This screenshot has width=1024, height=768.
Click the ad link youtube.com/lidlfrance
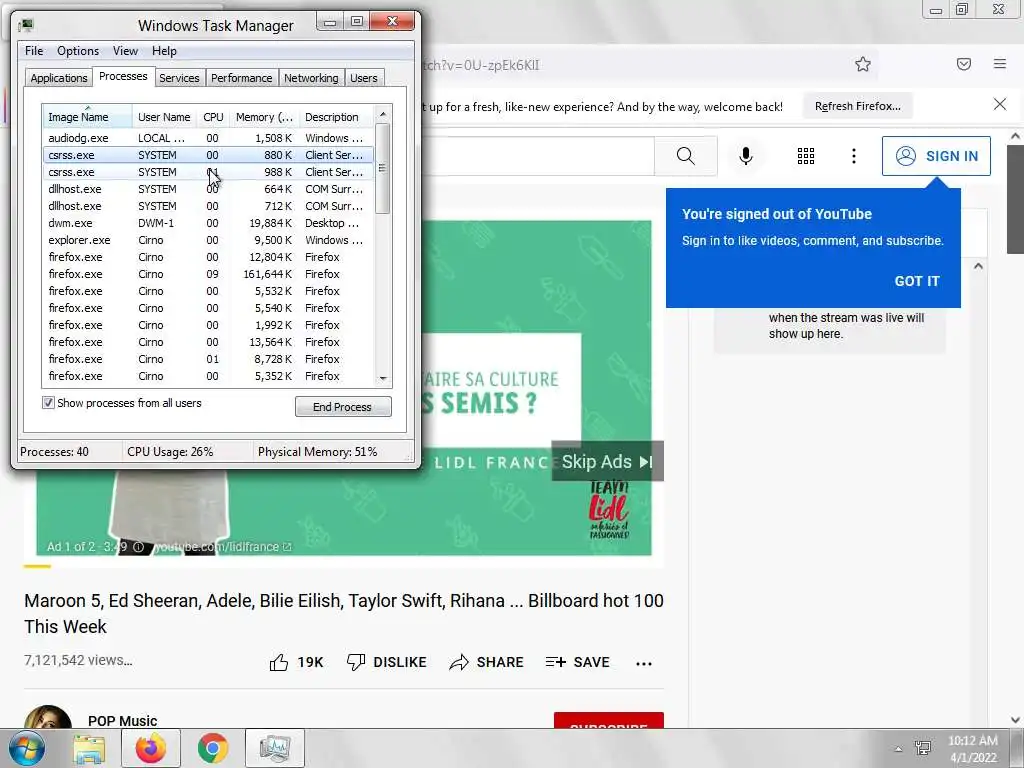(x=222, y=547)
